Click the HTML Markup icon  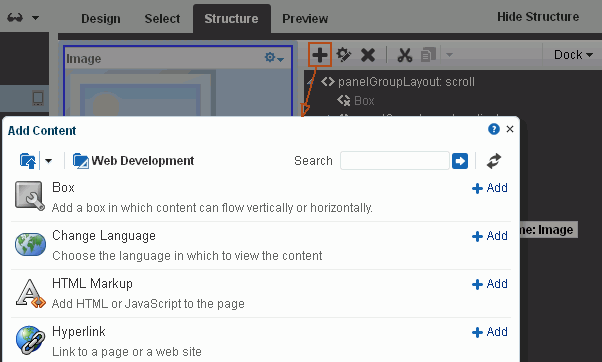point(30,293)
